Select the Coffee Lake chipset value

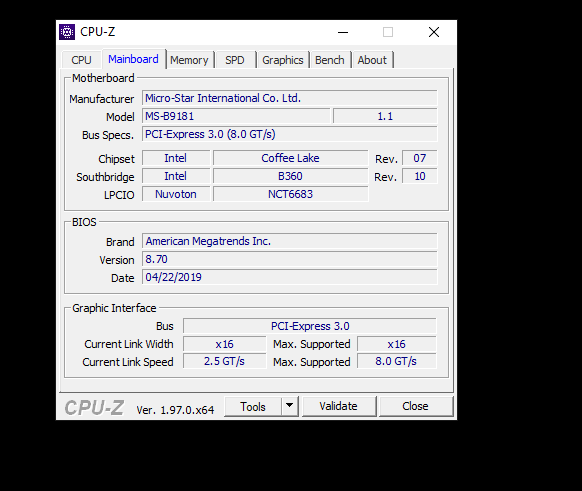click(290, 158)
